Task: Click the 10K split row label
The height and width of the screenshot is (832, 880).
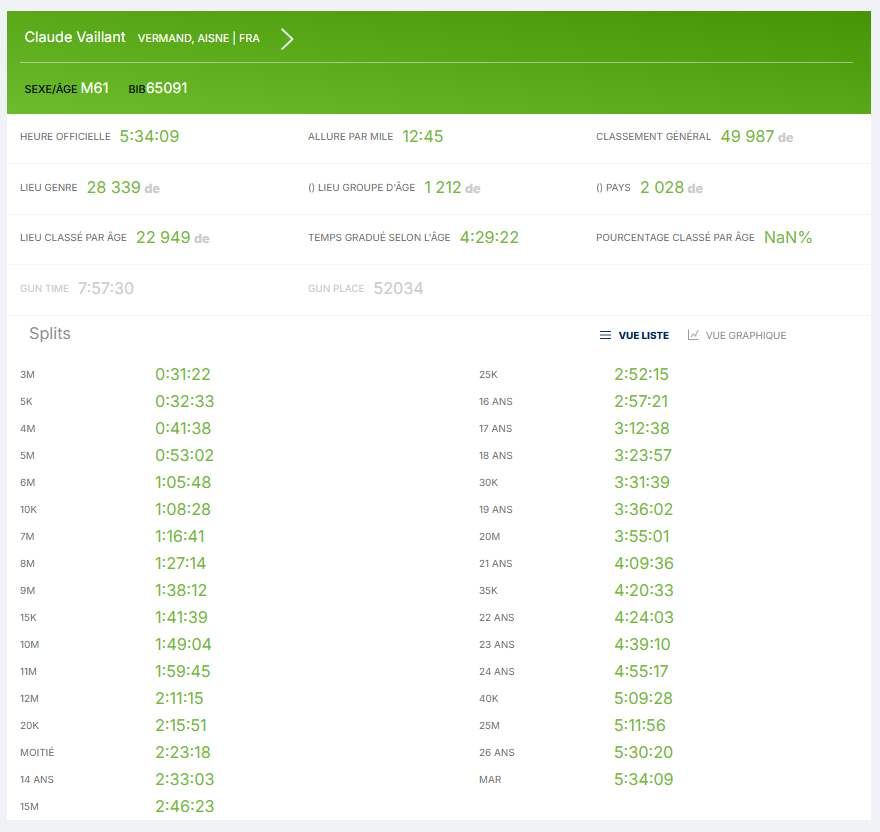Action: click(29, 510)
